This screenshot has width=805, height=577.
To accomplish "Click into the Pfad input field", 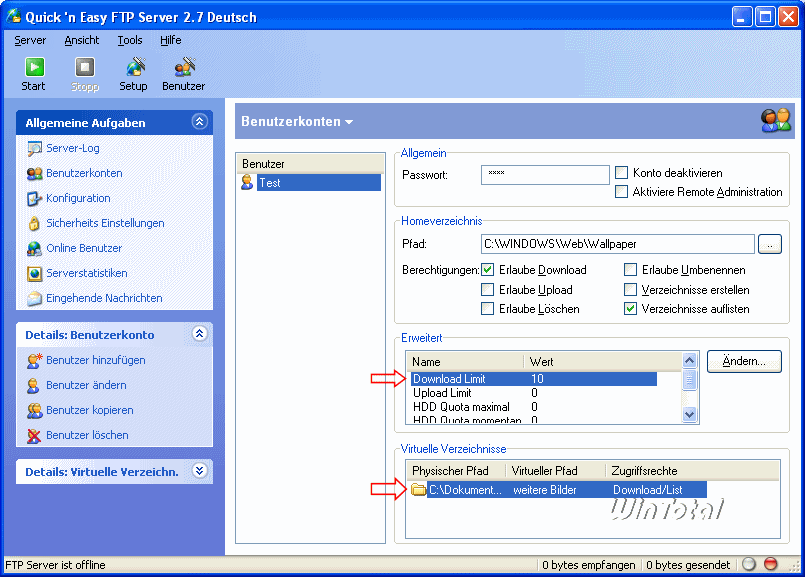I will click(618, 244).
